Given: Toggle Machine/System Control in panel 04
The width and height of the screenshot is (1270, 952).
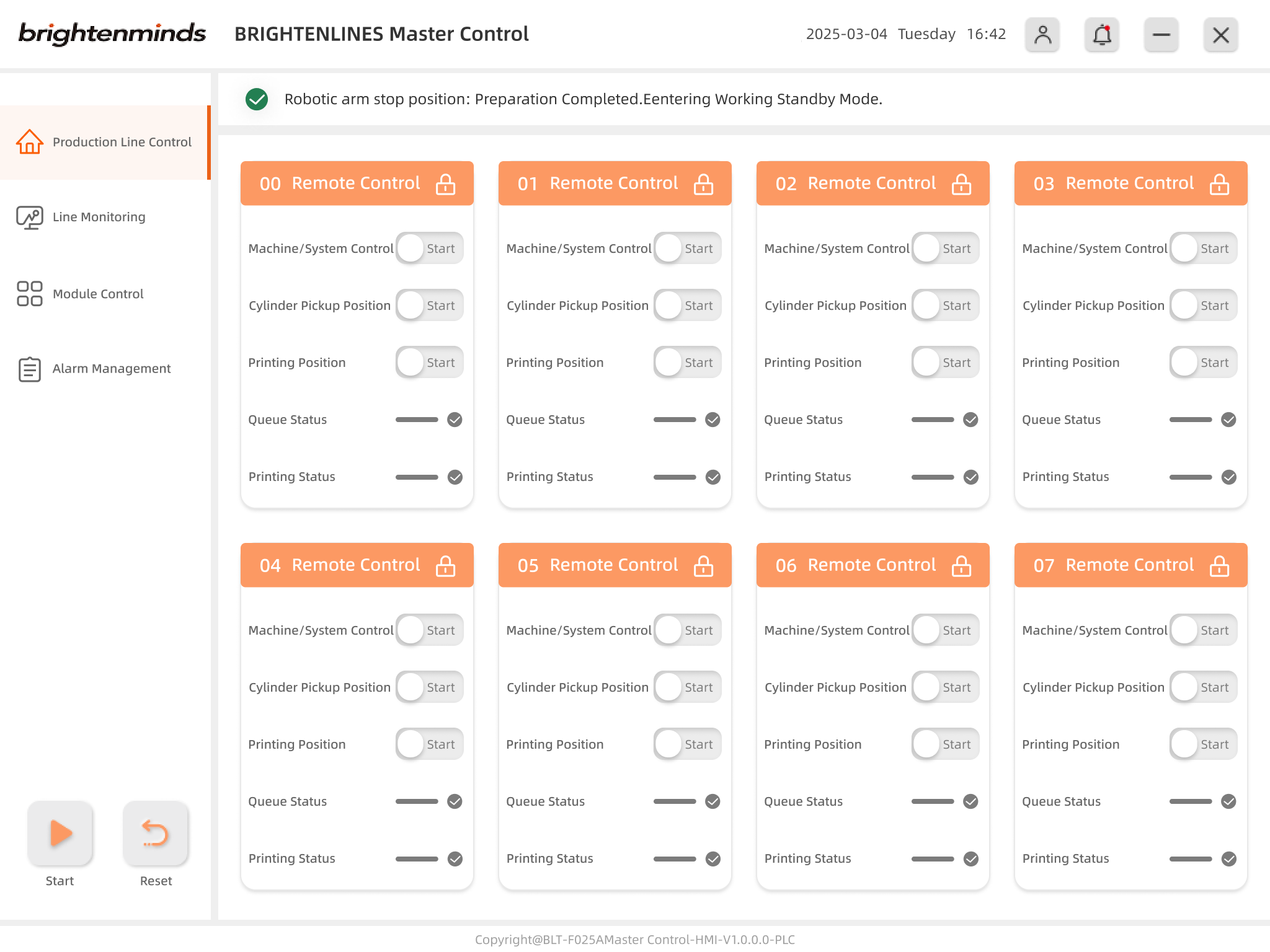Looking at the screenshot, I should [x=429, y=630].
